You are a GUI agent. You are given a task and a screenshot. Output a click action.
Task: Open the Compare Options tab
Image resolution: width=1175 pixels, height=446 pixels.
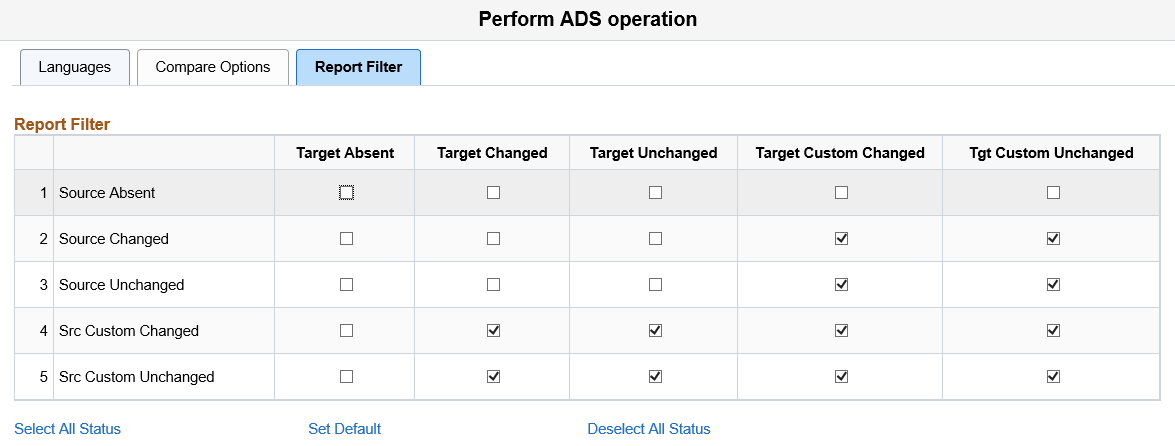click(213, 67)
